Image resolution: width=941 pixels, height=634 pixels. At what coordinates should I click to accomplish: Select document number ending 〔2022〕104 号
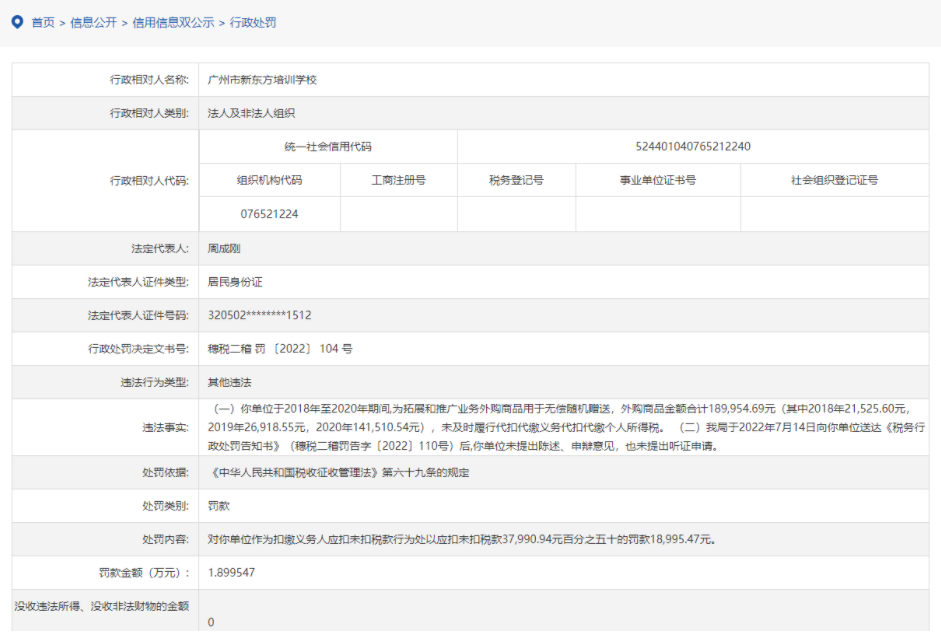click(280, 349)
